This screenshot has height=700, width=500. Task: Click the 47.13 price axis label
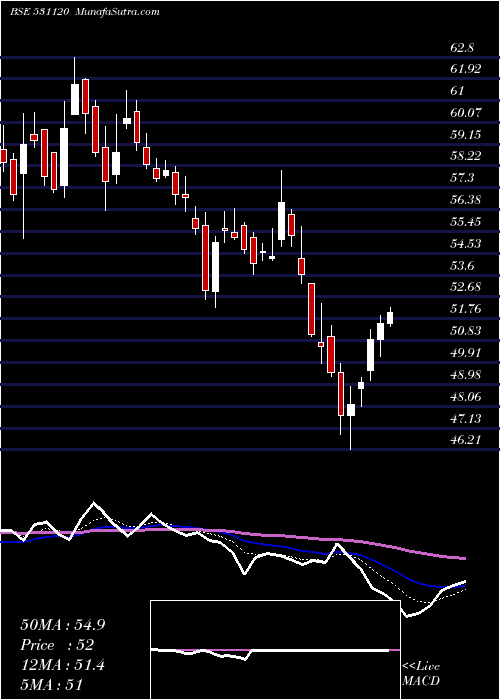point(466,418)
